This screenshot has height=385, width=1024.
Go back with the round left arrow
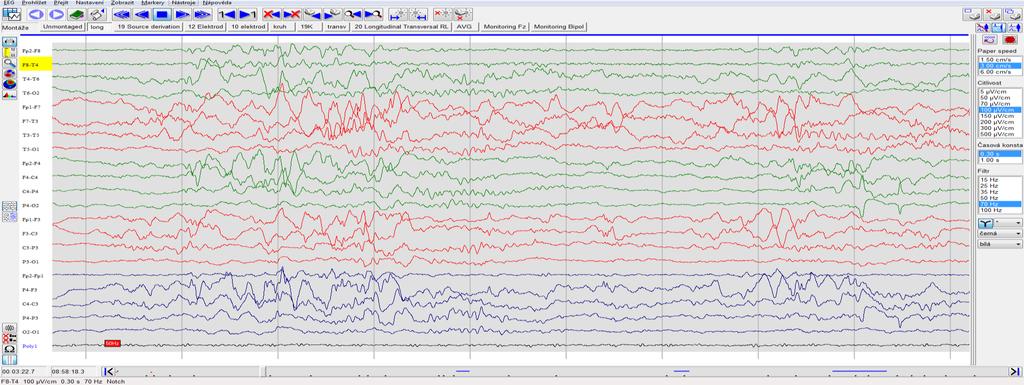[x=36, y=14]
